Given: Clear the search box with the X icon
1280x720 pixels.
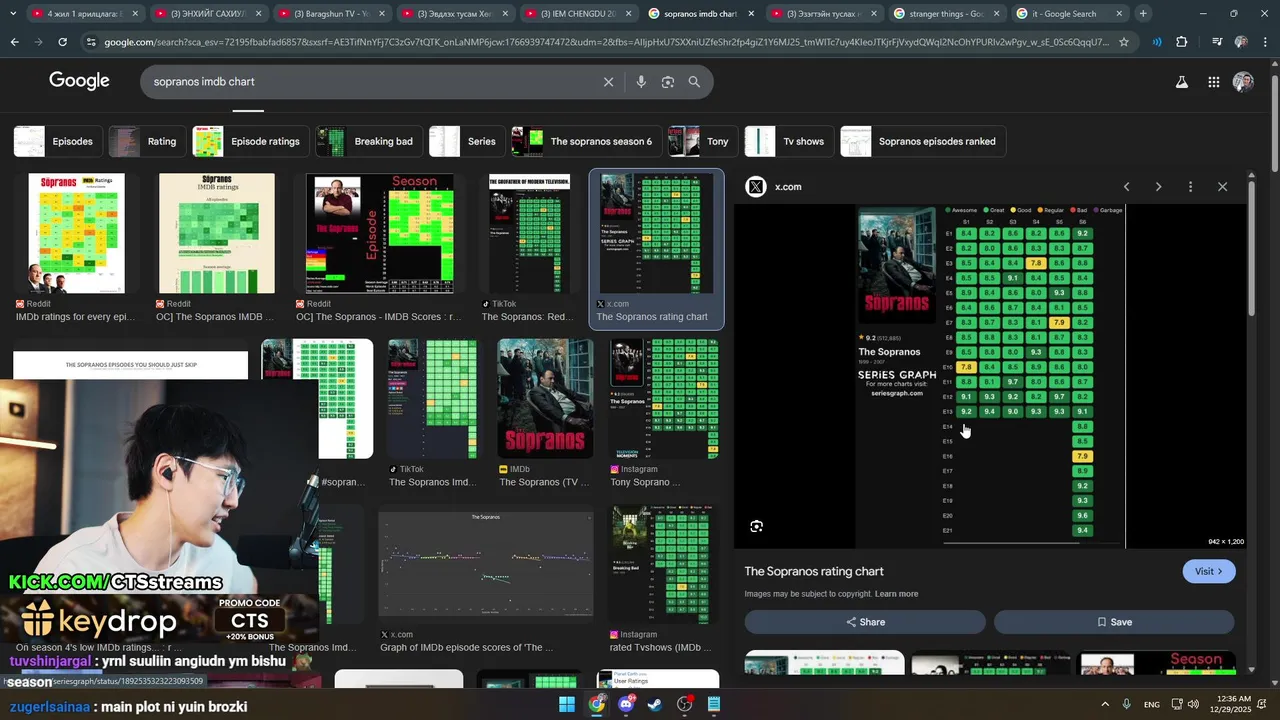Looking at the screenshot, I should pos(608,82).
